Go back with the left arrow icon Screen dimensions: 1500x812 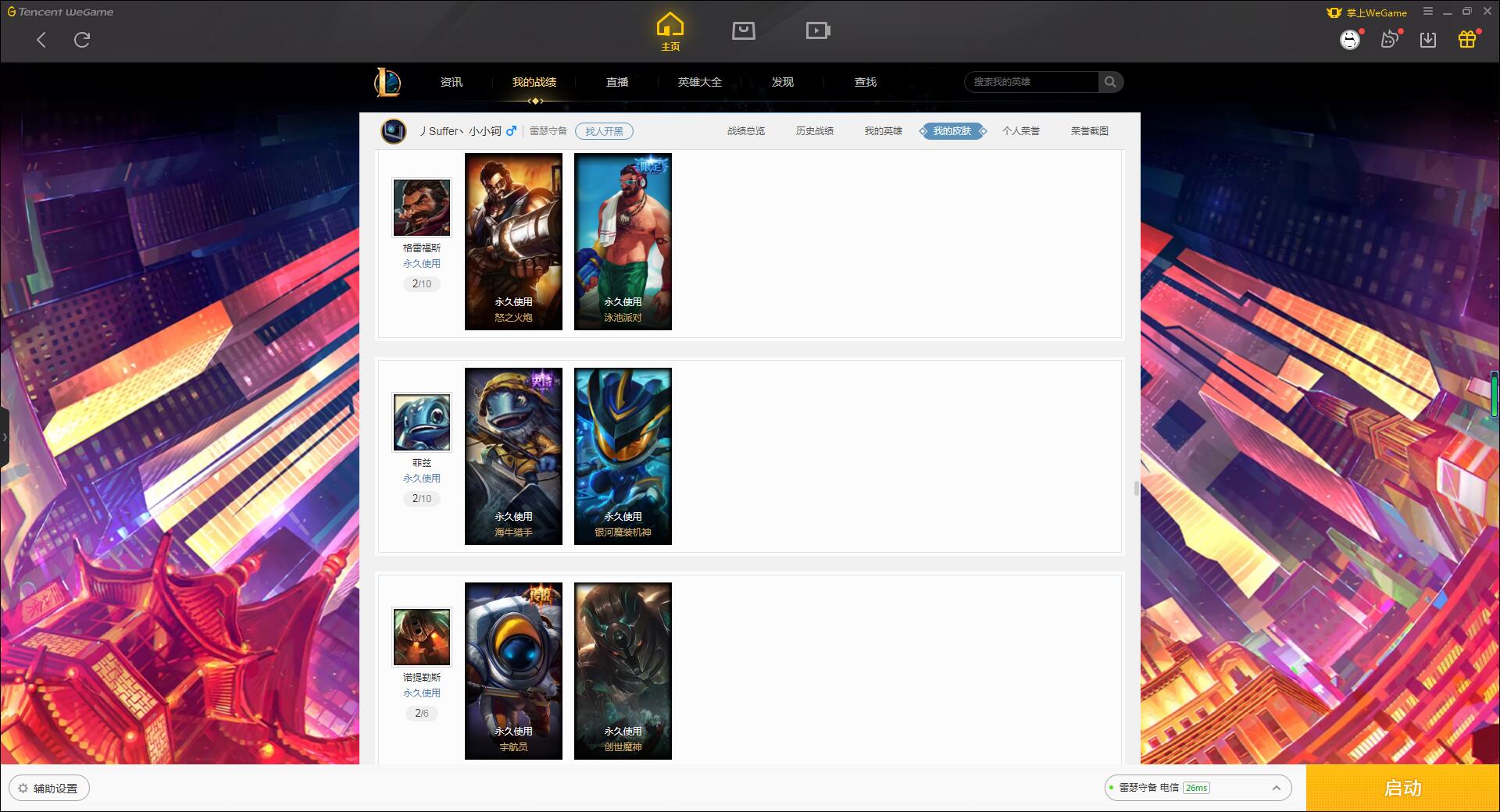pyautogui.click(x=41, y=40)
